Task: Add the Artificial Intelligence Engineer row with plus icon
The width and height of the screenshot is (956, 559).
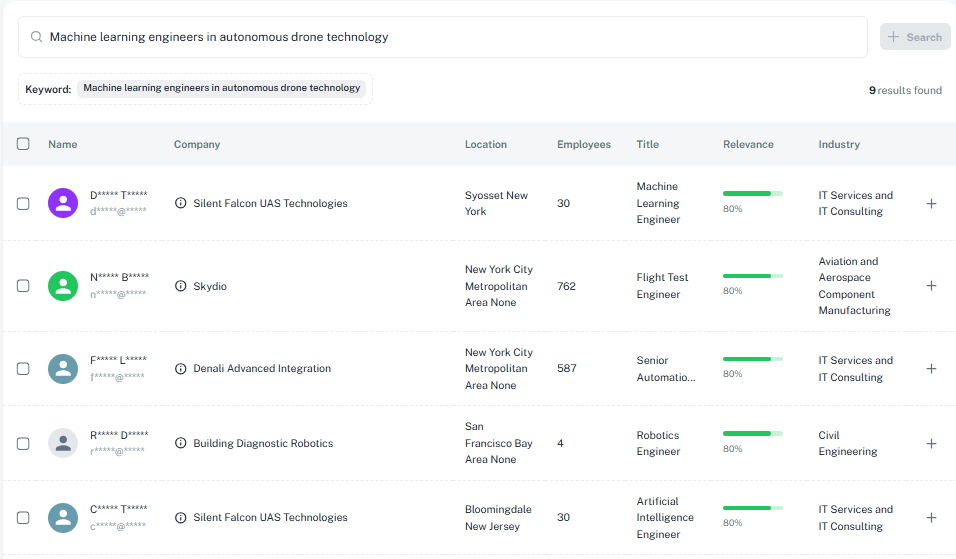Action: (931, 518)
